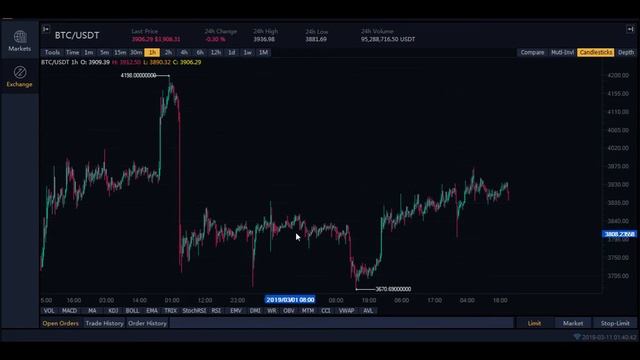Click the 24h High value 3936.98
The image size is (640, 360).
point(264,40)
